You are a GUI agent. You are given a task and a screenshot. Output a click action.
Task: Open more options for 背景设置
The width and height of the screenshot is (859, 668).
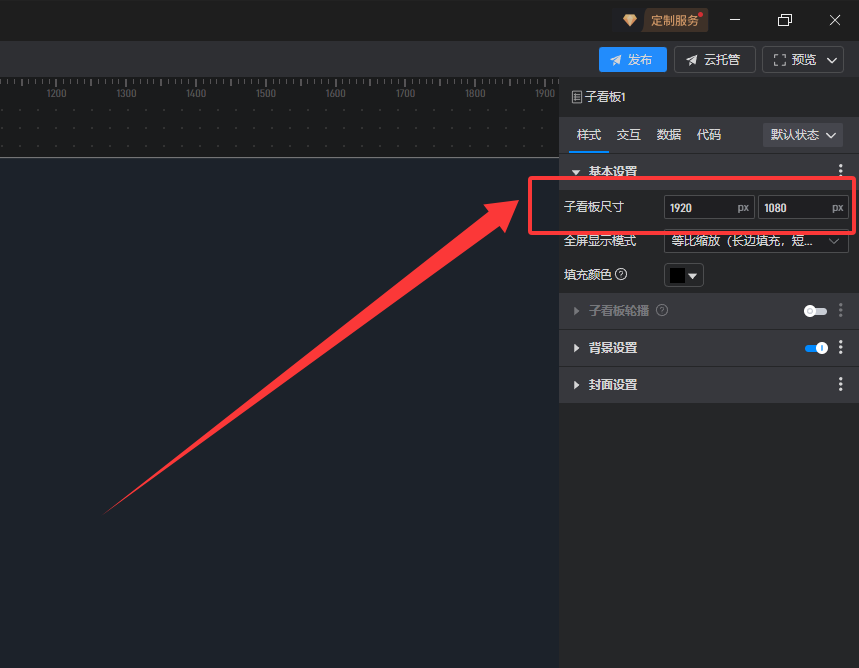point(840,347)
